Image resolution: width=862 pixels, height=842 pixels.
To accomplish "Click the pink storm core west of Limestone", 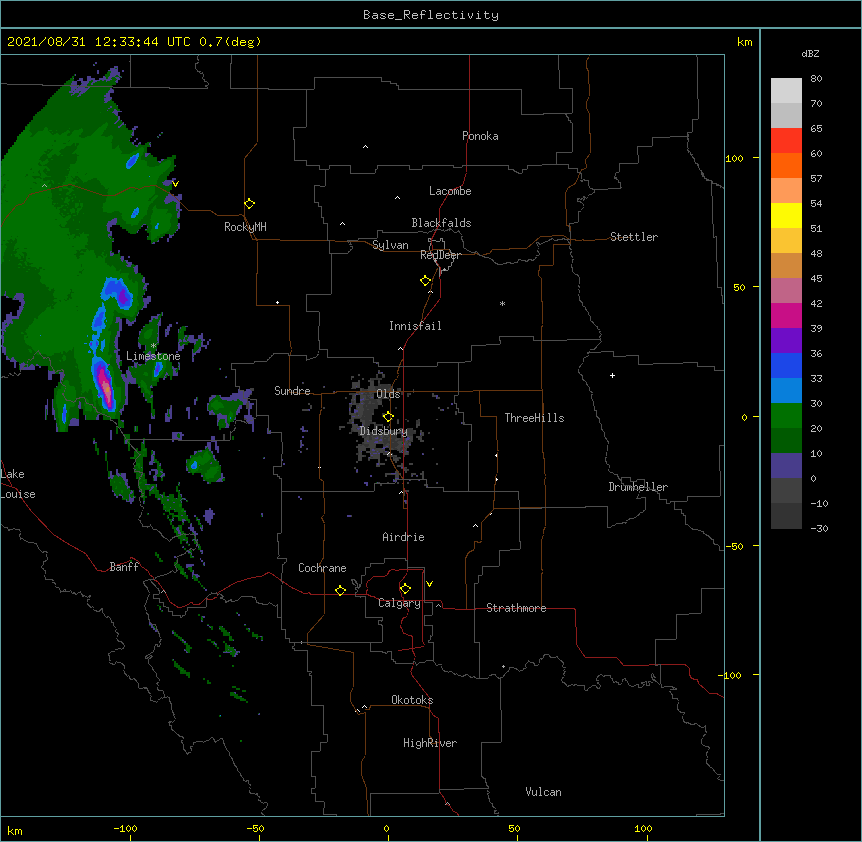I will coord(106,387).
